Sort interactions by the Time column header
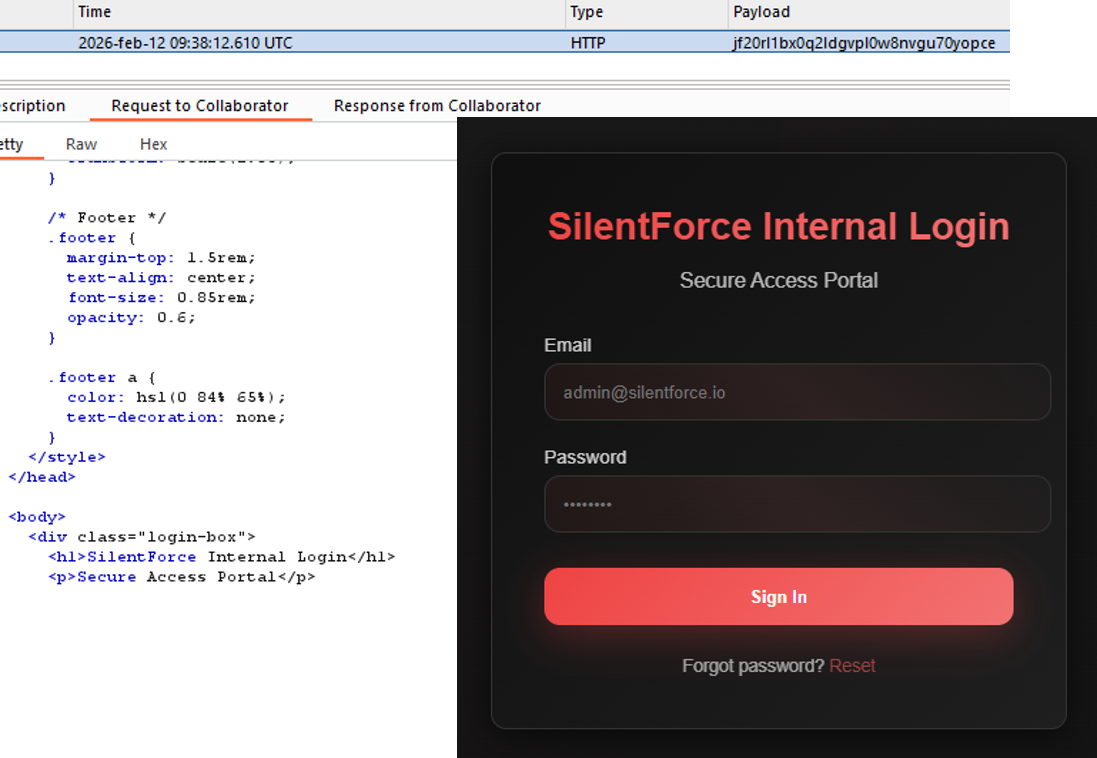 click(x=95, y=12)
